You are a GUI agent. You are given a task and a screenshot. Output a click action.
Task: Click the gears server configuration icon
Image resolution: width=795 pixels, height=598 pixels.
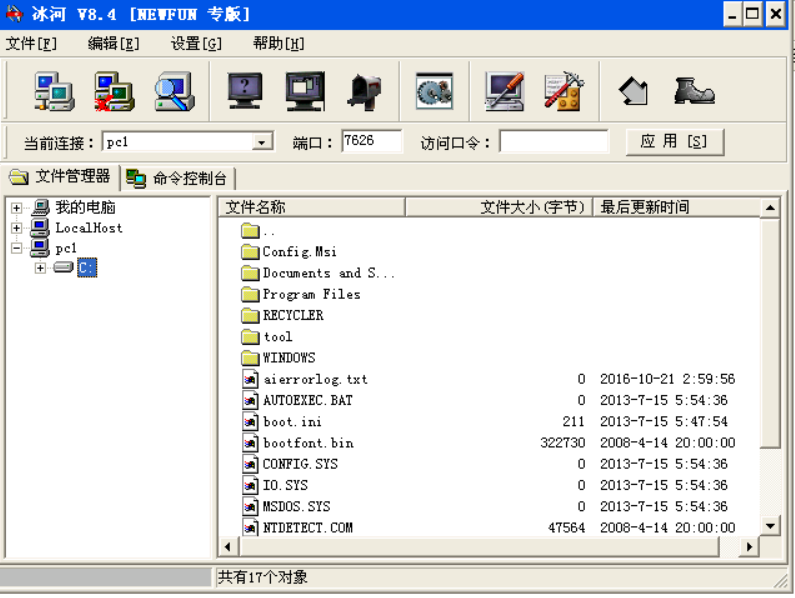[435, 91]
